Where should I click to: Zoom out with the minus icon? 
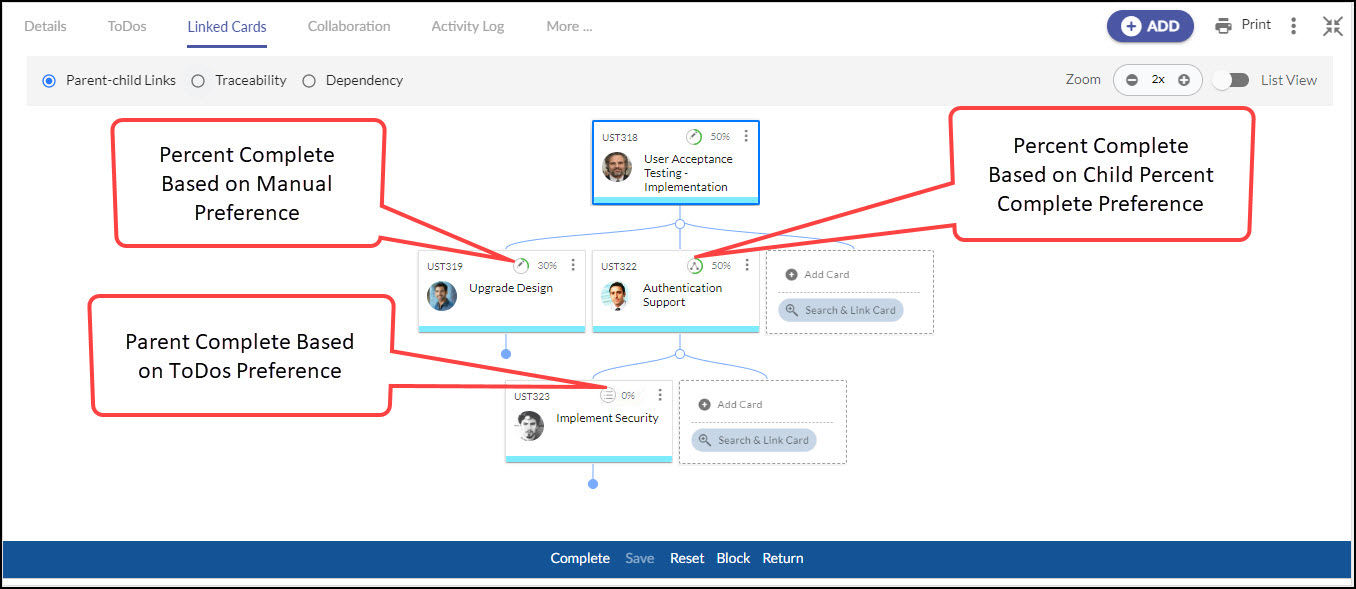1132,80
